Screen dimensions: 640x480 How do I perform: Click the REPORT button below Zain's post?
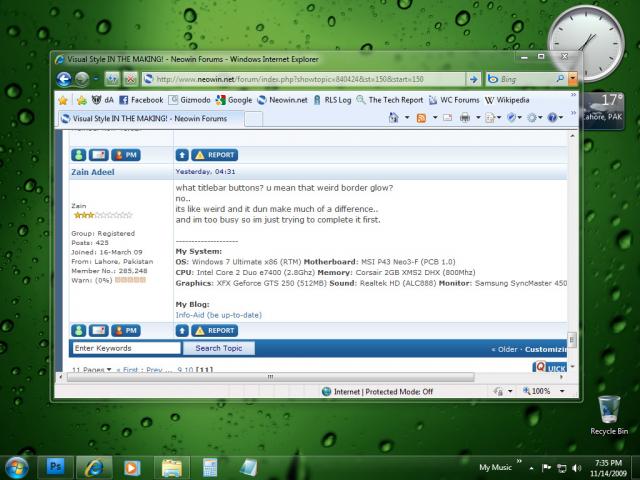point(215,331)
